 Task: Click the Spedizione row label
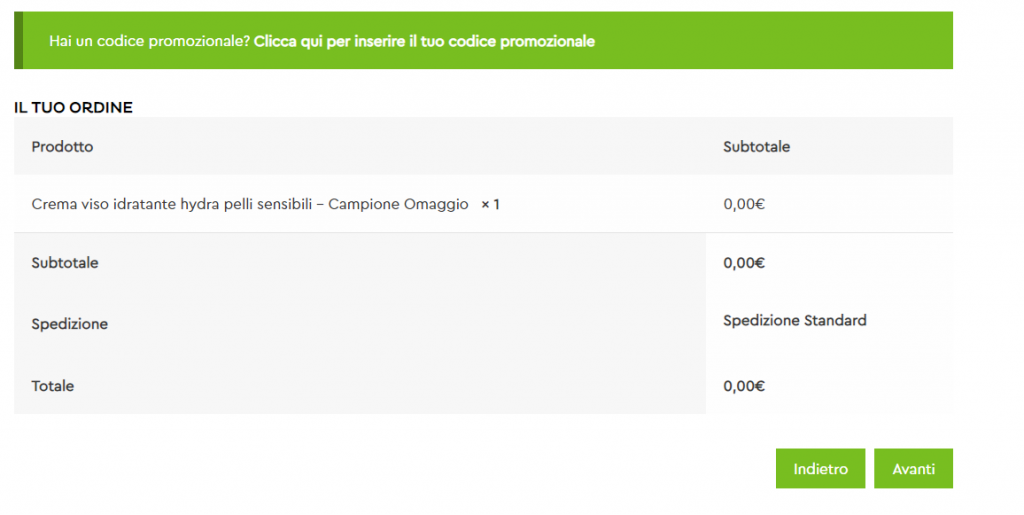pyautogui.click(x=70, y=324)
